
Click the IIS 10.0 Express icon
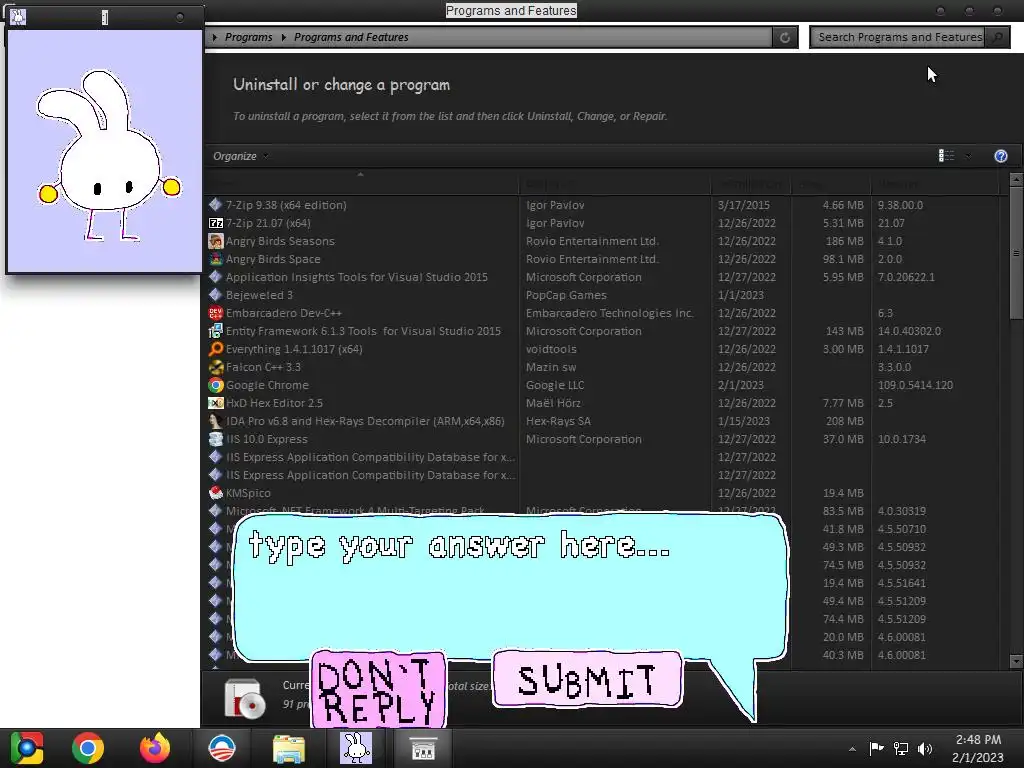(x=216, y=439)
